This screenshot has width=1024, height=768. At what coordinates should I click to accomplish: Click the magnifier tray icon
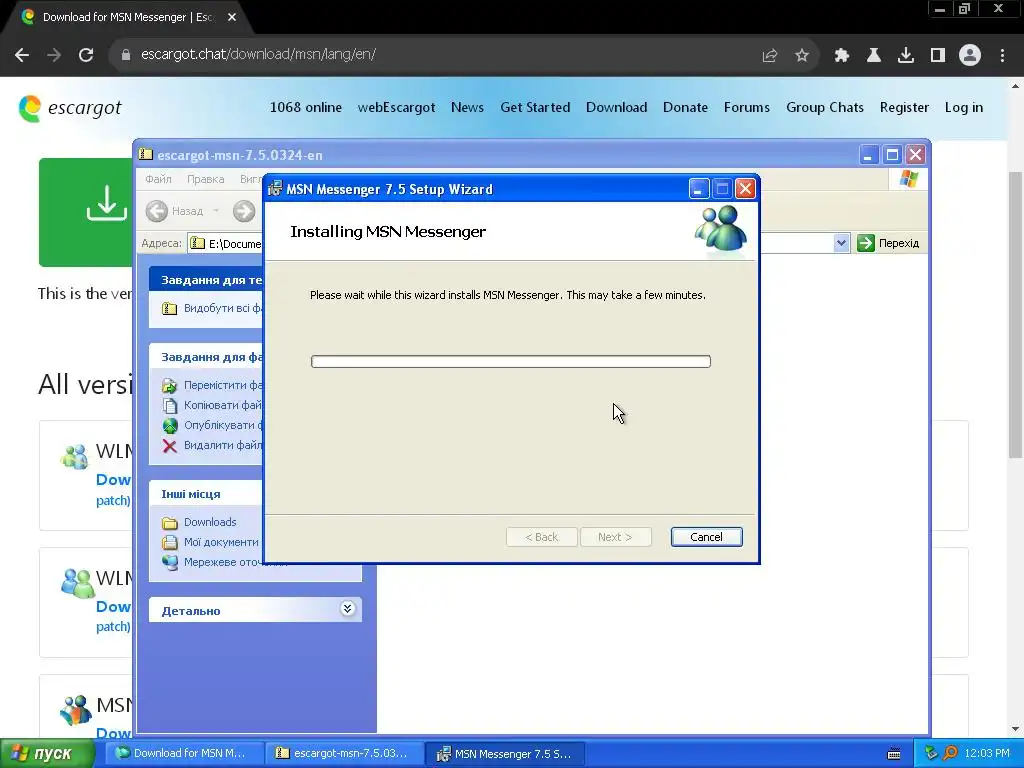point(950,754)
